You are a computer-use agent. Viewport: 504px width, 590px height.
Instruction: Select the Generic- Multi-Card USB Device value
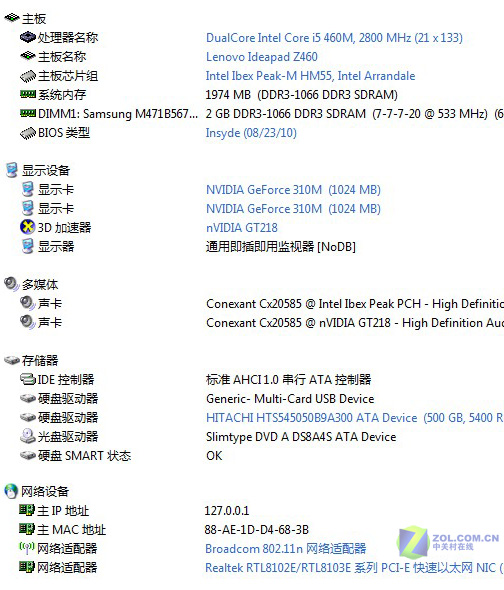pyautogui.click(x=290, y=398)
